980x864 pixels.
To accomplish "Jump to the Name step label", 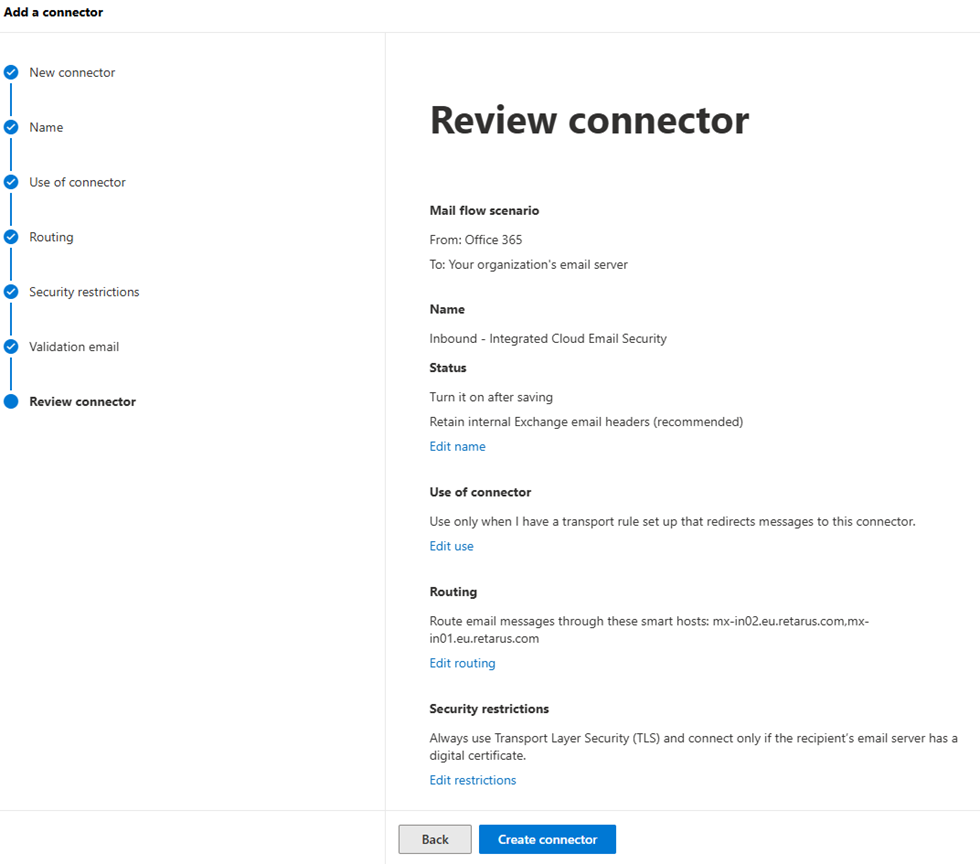I will (46, 127).
